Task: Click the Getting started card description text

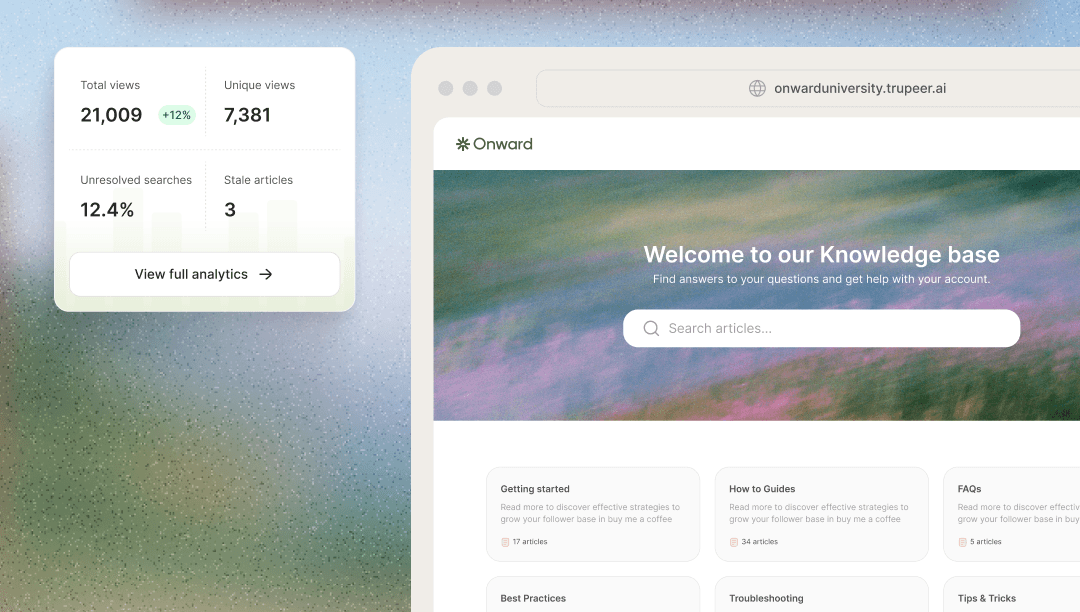Action: pyautogui.click(x=590, y=513)
